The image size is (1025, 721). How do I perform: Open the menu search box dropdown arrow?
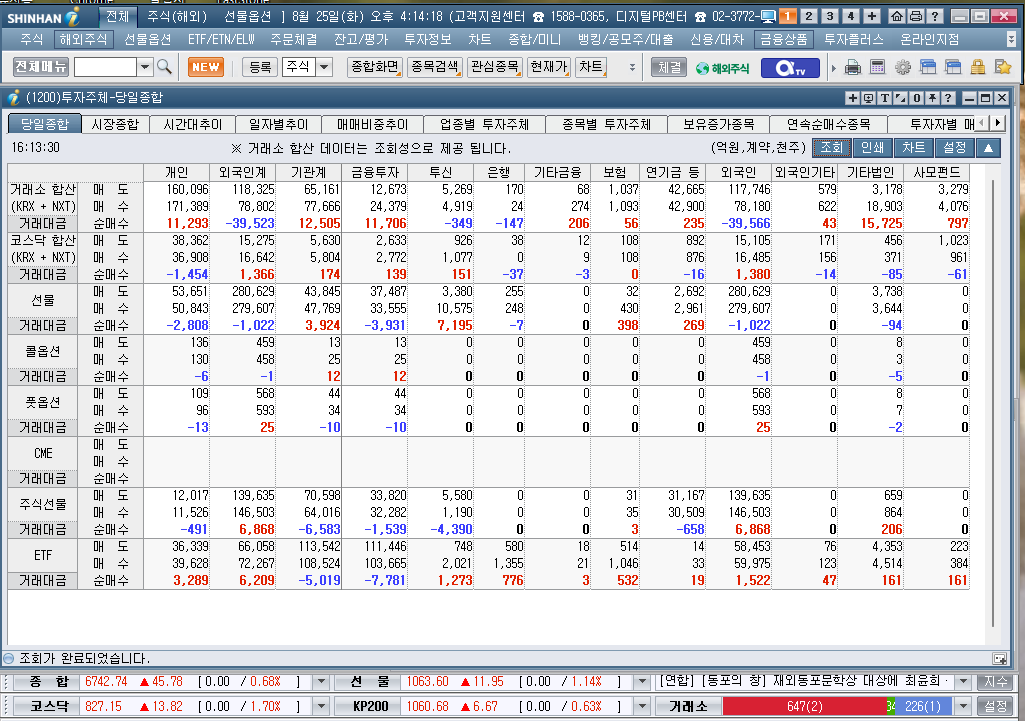click(x=145, y=67)
